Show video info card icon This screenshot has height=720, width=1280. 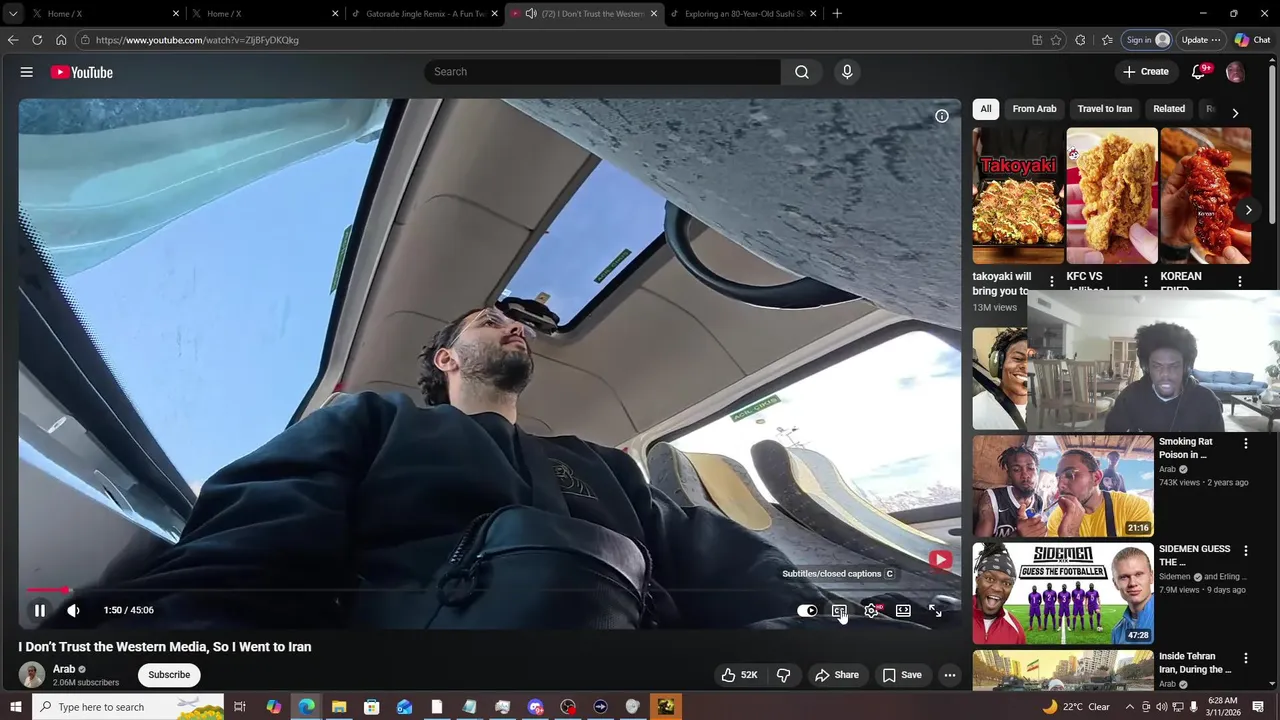941,116
